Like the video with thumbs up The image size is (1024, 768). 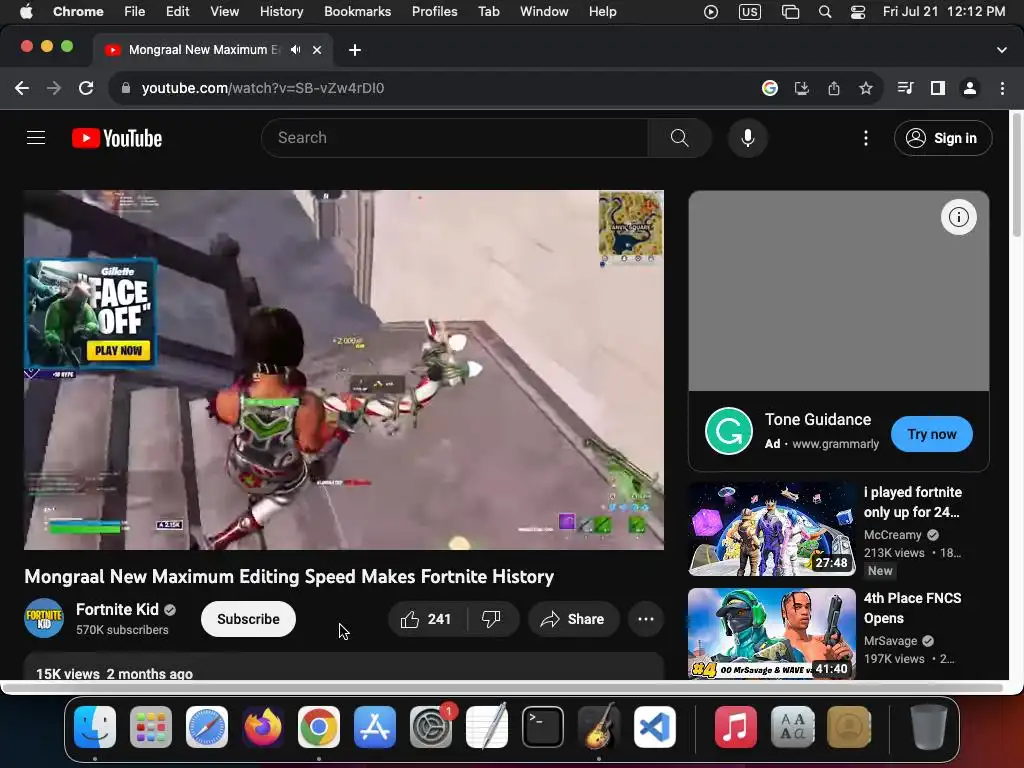point(427,619)
